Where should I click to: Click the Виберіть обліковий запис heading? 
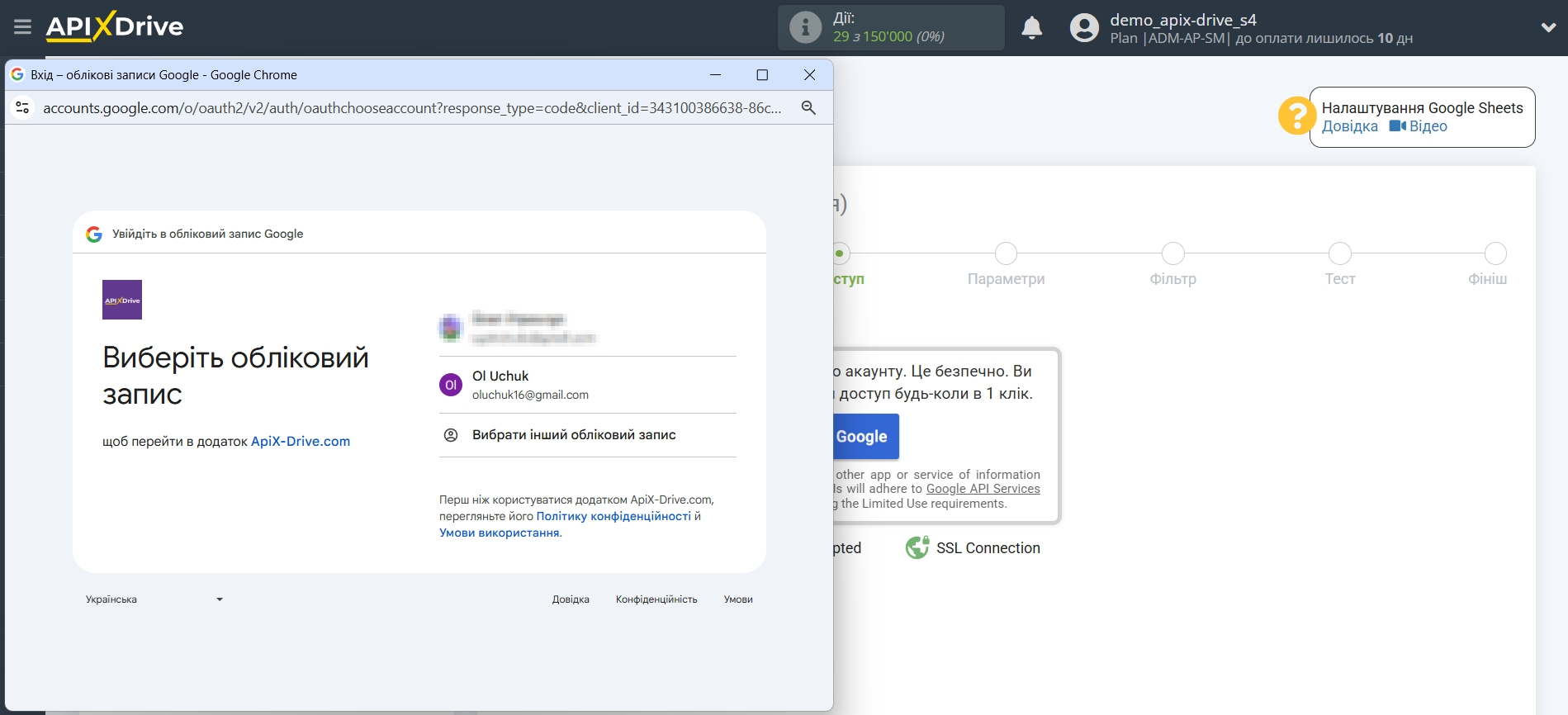click(235, 376)
